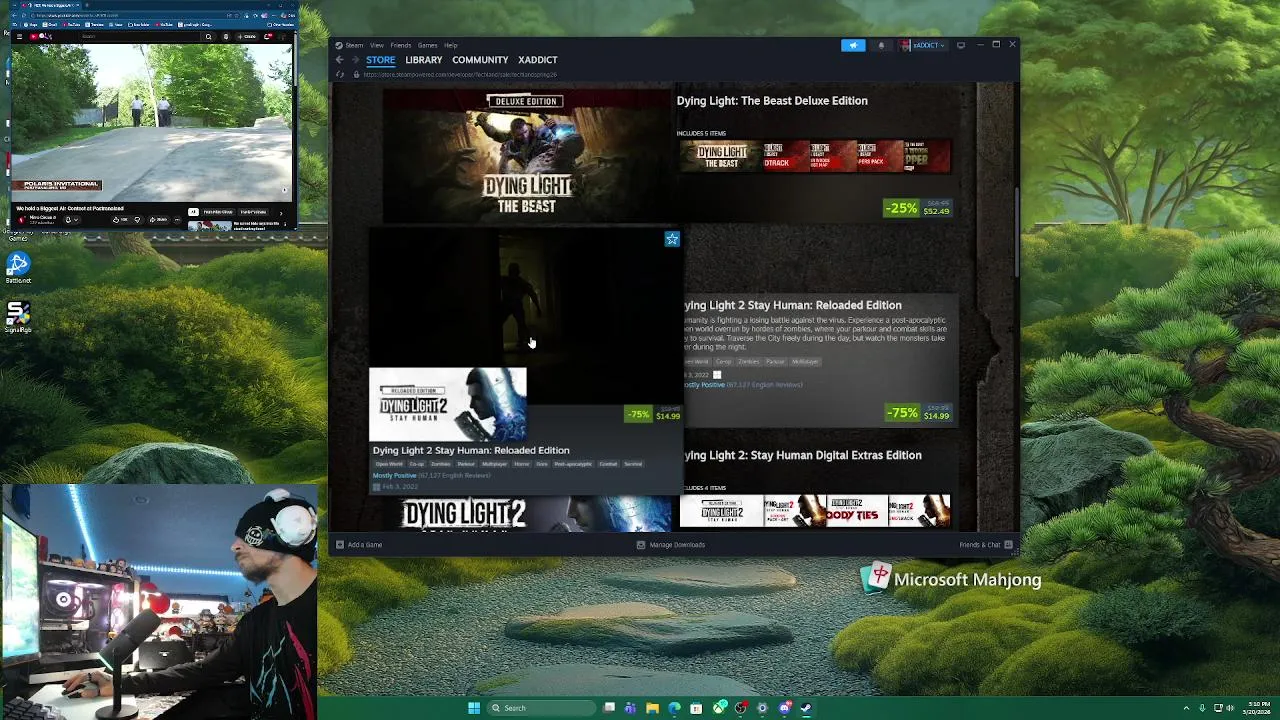The height and width of the screenshot is (720, 1280).
Task: Click the Reloaded Edition small capsule thumbnail
Action: 448,404
